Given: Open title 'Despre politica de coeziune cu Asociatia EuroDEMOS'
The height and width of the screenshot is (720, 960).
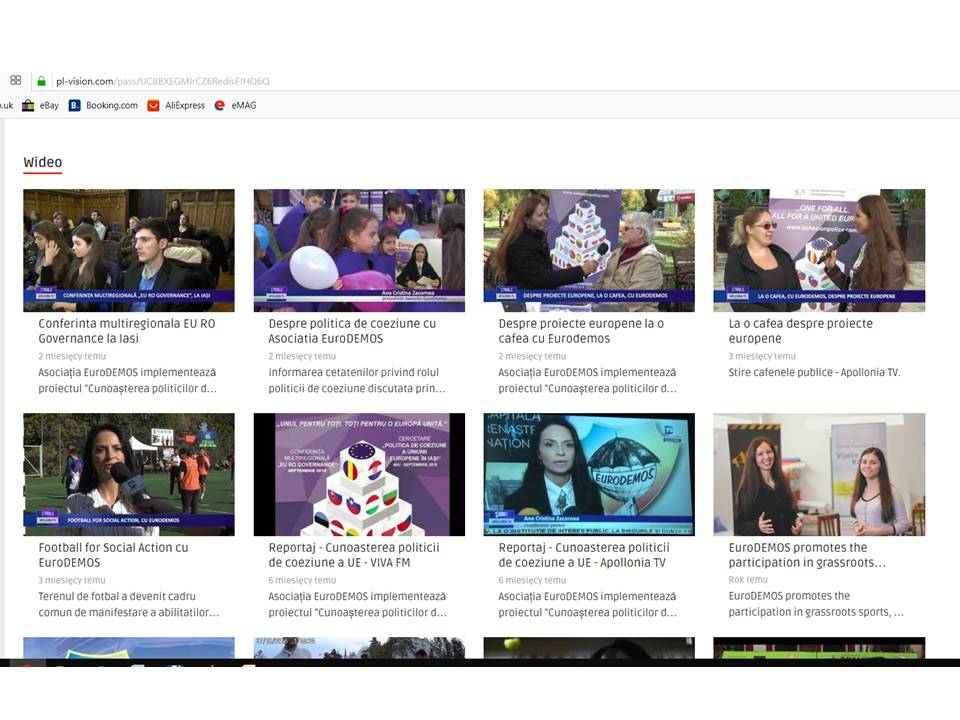Looking at the screenshot, I should pyautogui.click(x=352, y=331).
